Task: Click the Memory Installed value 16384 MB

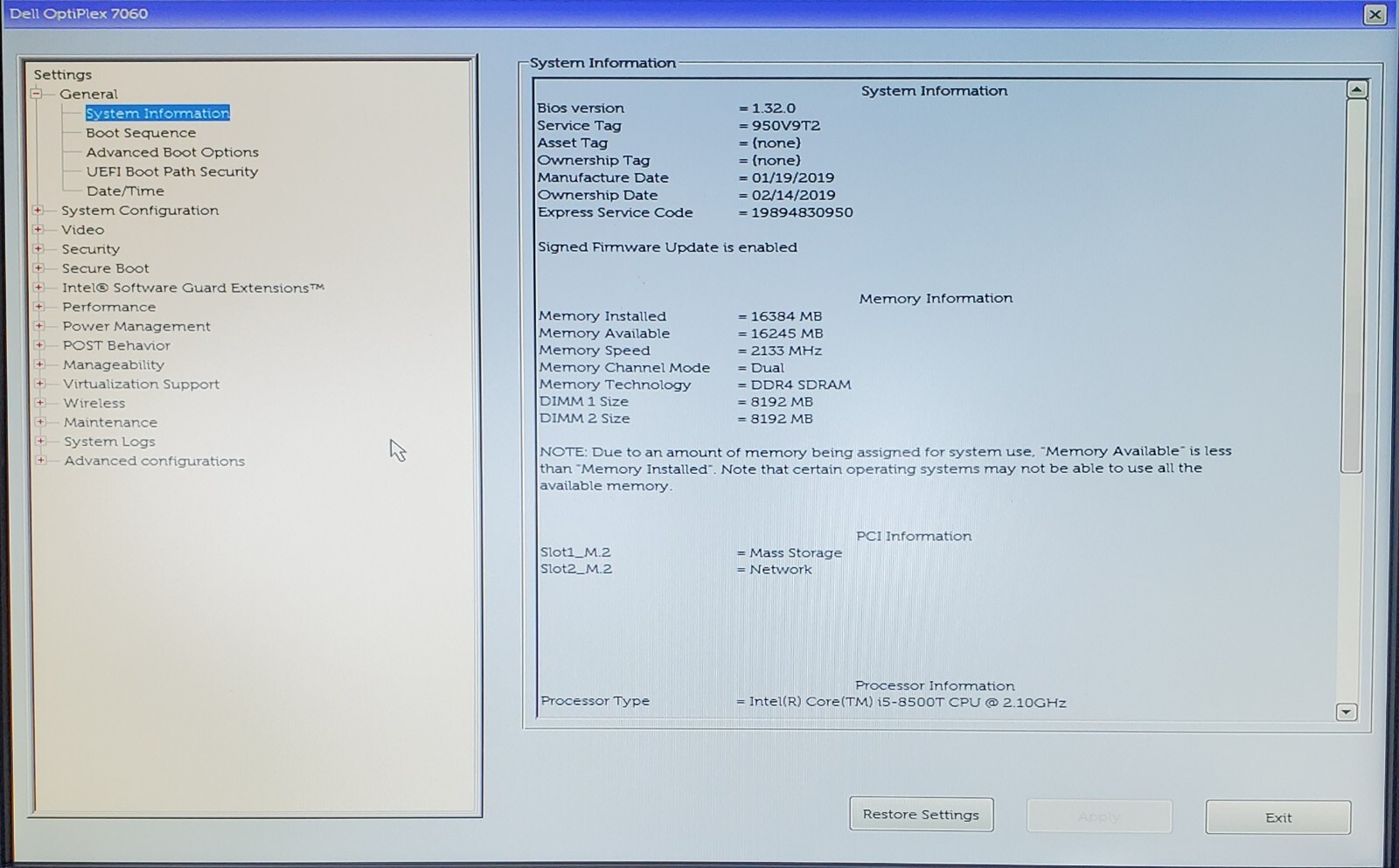Action: tap(786, 316)
